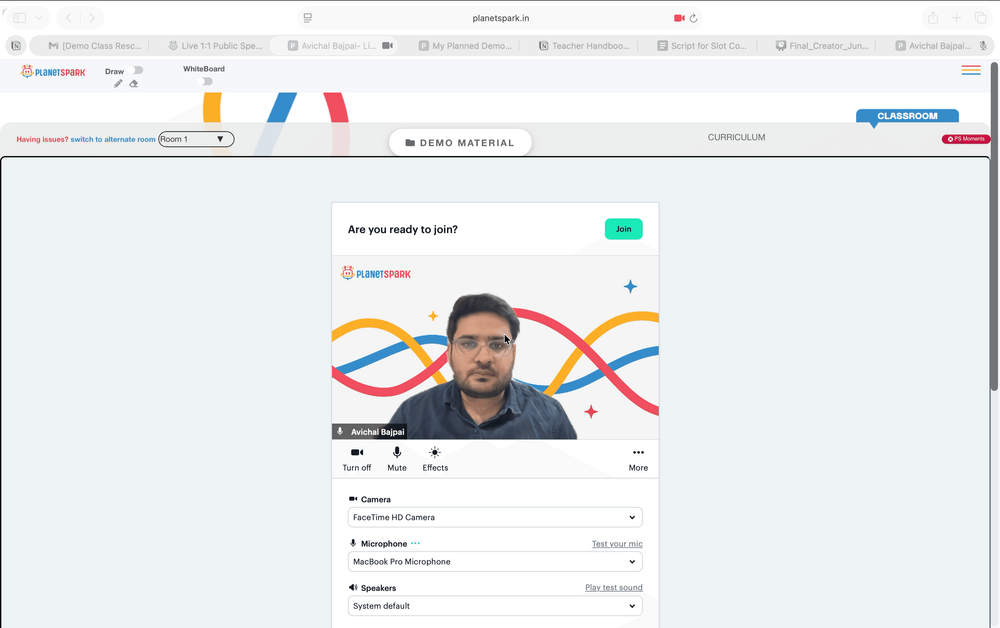Image resolution: width=1000 pixels, height=628 pixels.
Task: Click the PS Moments button
Action: pos(966,139)
